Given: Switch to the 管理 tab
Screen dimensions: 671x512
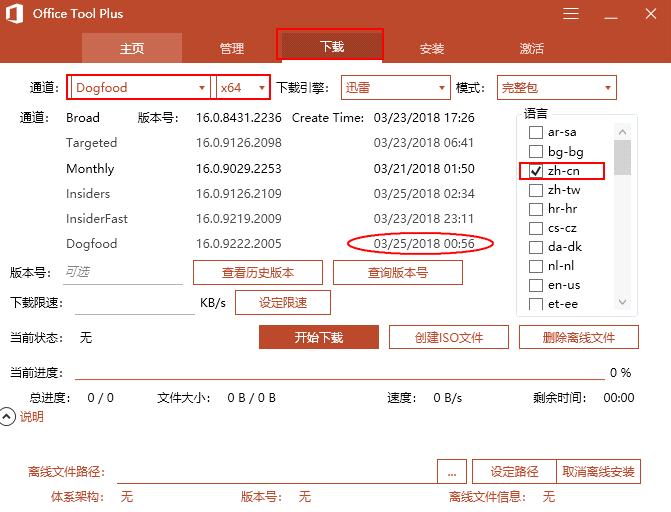Looking at the screenshot, I should (x=232, y=48).
